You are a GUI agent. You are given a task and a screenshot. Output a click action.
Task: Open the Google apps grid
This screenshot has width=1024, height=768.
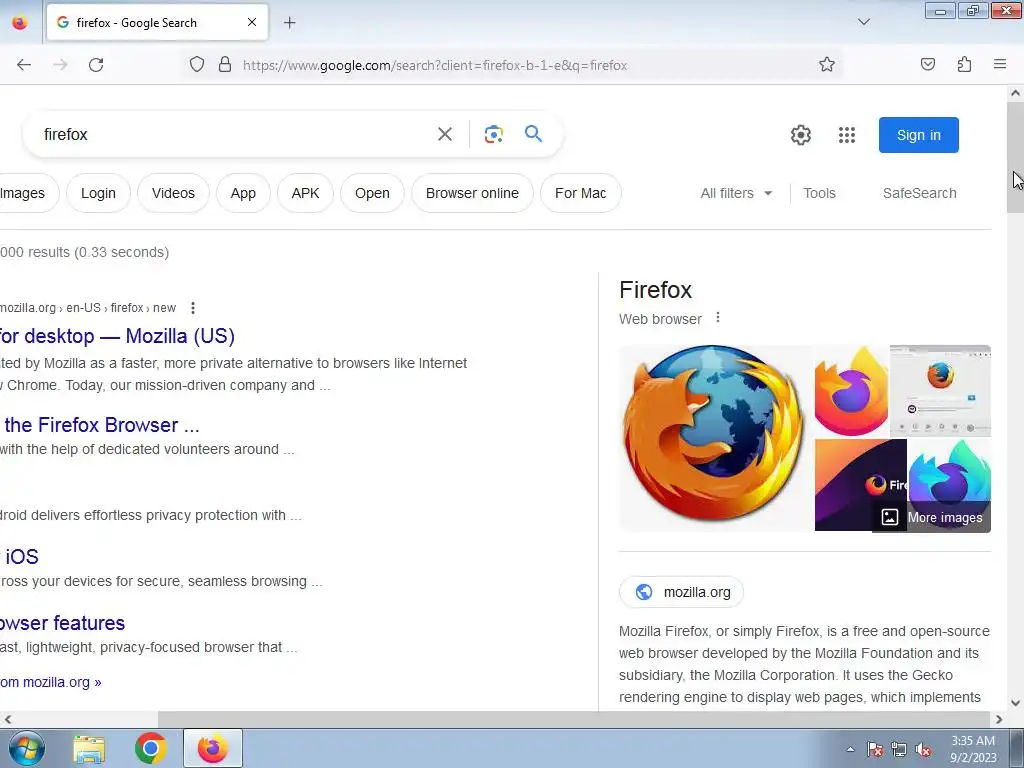coord(847,135)
